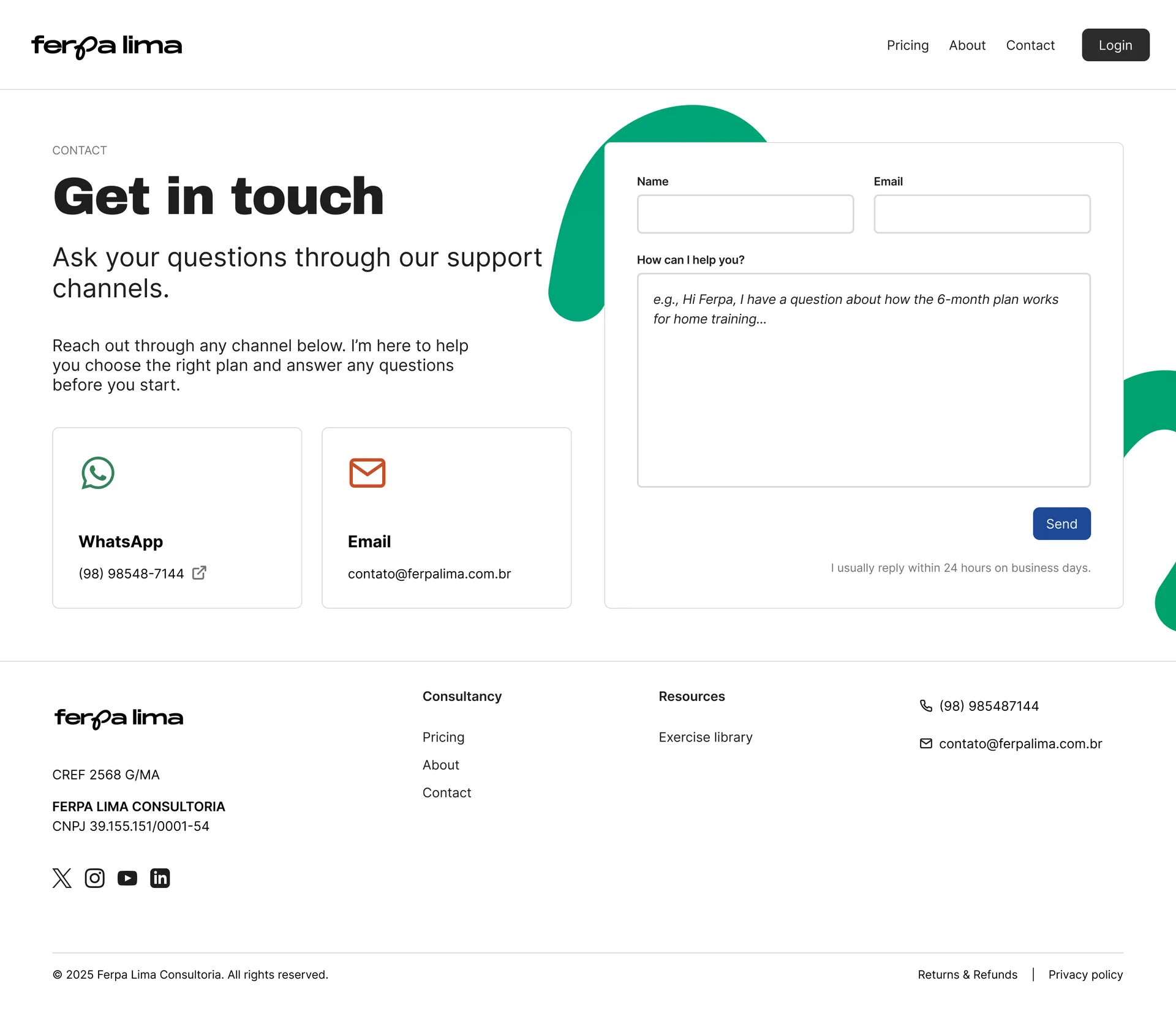Screen dimensions: 1176x1035
Task: Open Contact in the top navigation
Action: tap(1030, 45)
